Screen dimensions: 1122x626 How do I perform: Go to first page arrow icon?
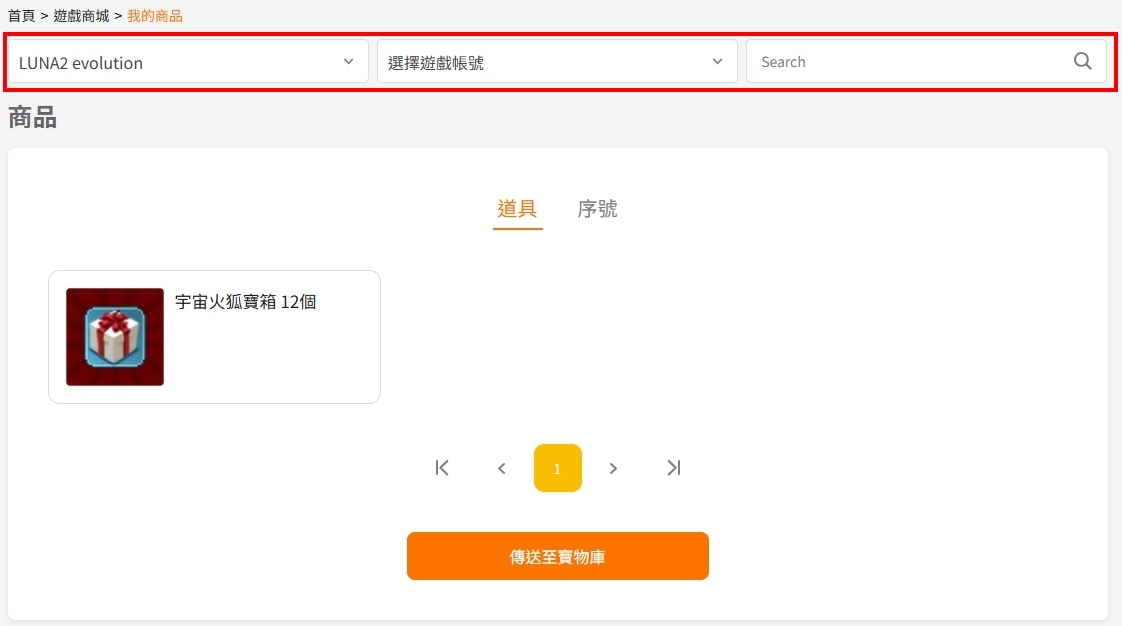pos(442,468)
